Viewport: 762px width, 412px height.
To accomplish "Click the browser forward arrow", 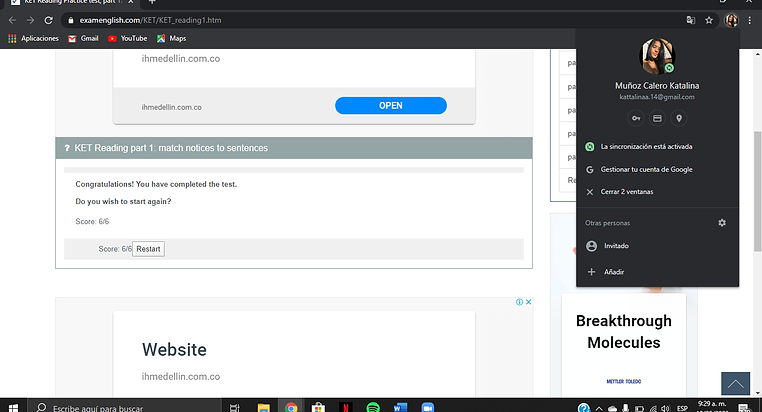I will pyautogui.click(x=31, y=20).
